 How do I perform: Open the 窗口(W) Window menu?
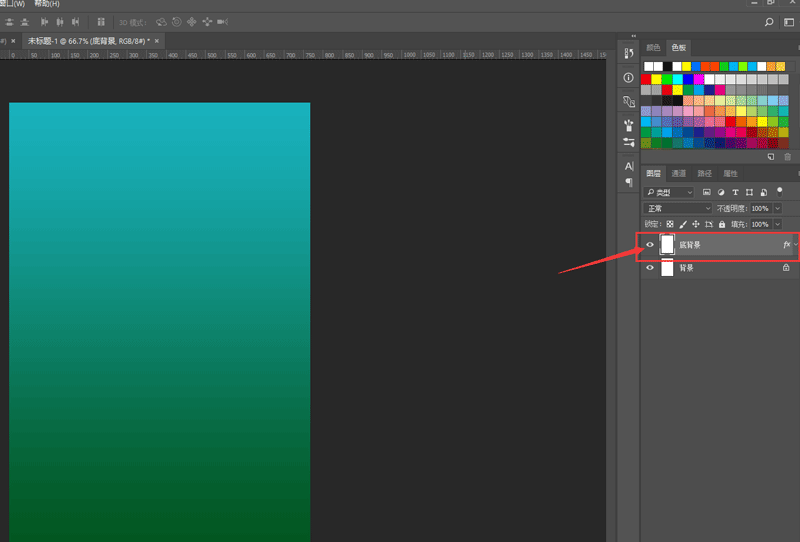pyautogui.click(x=13, y=4)
